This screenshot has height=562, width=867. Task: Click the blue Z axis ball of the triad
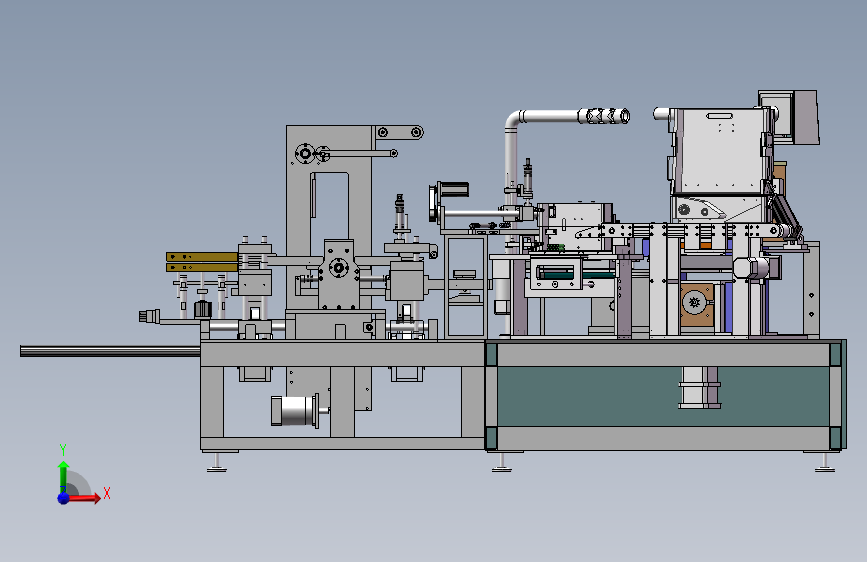tap(64, 498)
